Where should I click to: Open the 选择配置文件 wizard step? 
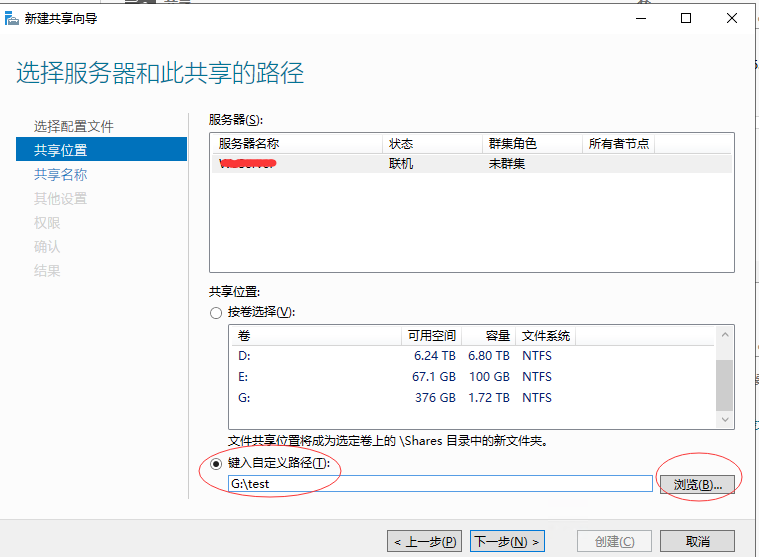point(74,126)
